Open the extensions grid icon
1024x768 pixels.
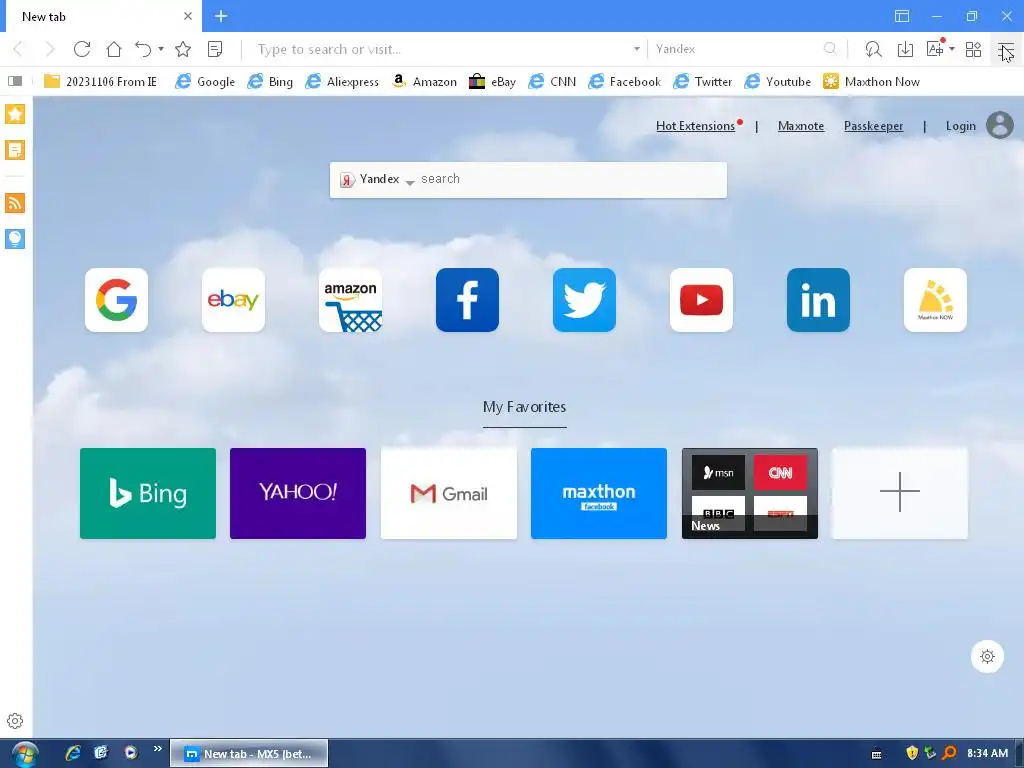point(973,49)
